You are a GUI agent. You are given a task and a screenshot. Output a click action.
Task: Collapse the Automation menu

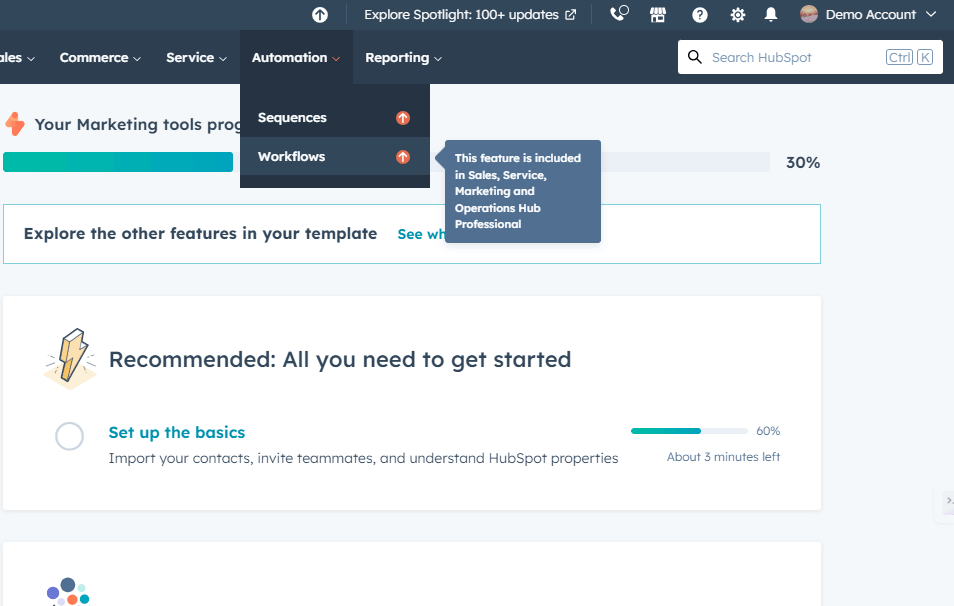pyautogui.click(x=296, y=58)
